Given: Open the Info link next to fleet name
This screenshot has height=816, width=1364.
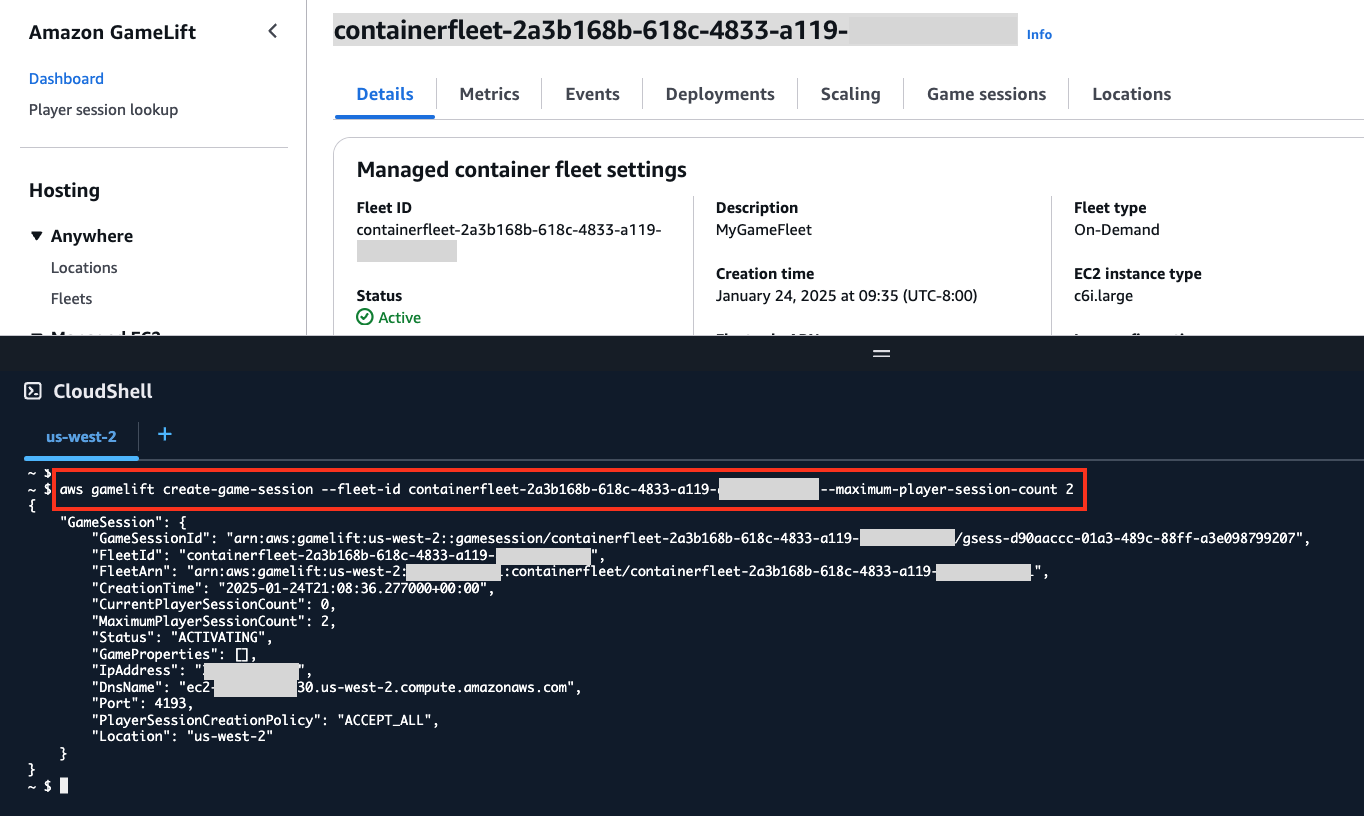Looking at the screenshot, I should tap(1038, 34).
